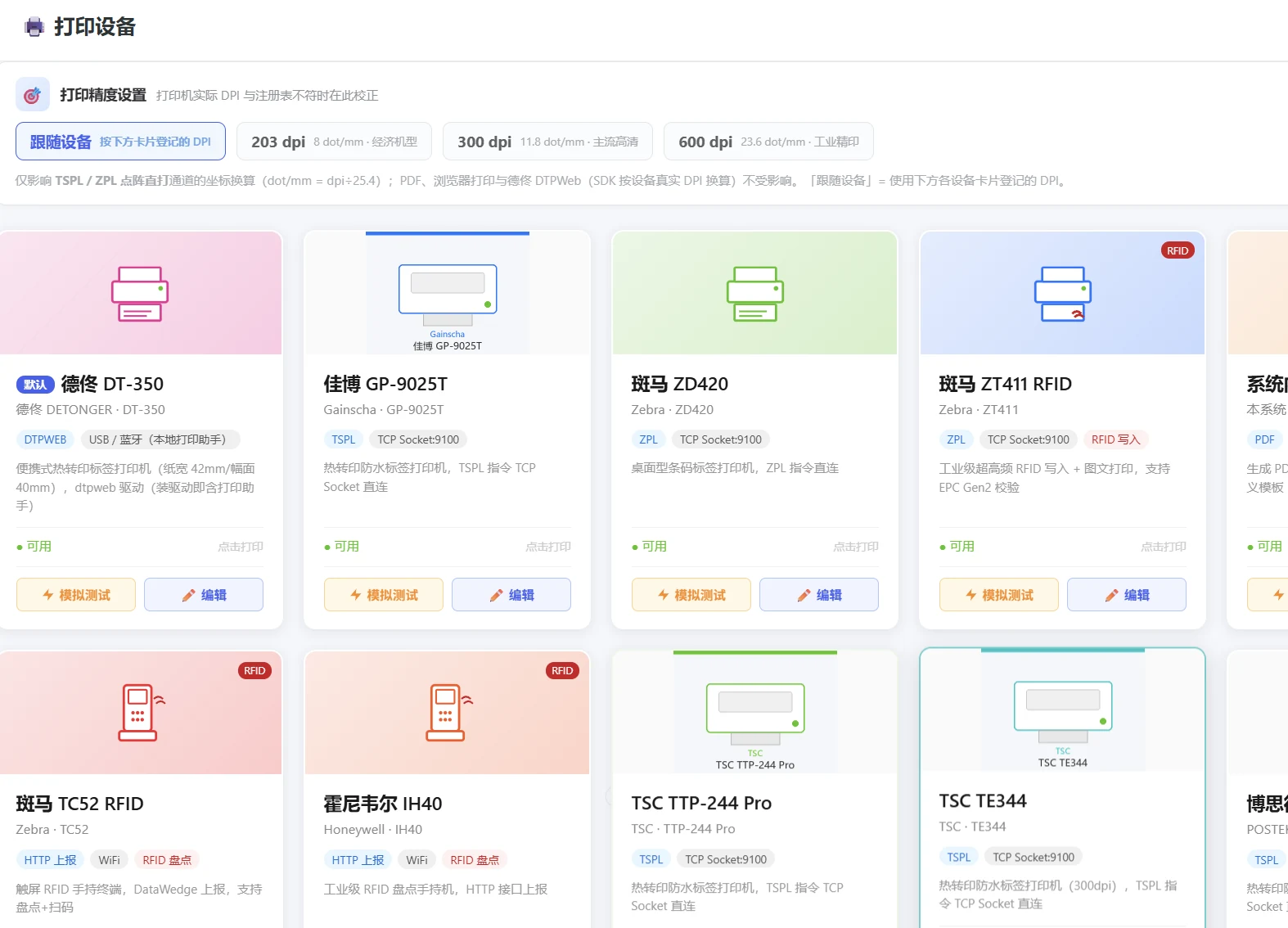Click the TSC TTP-244 Pro printer image

point(755,714)
